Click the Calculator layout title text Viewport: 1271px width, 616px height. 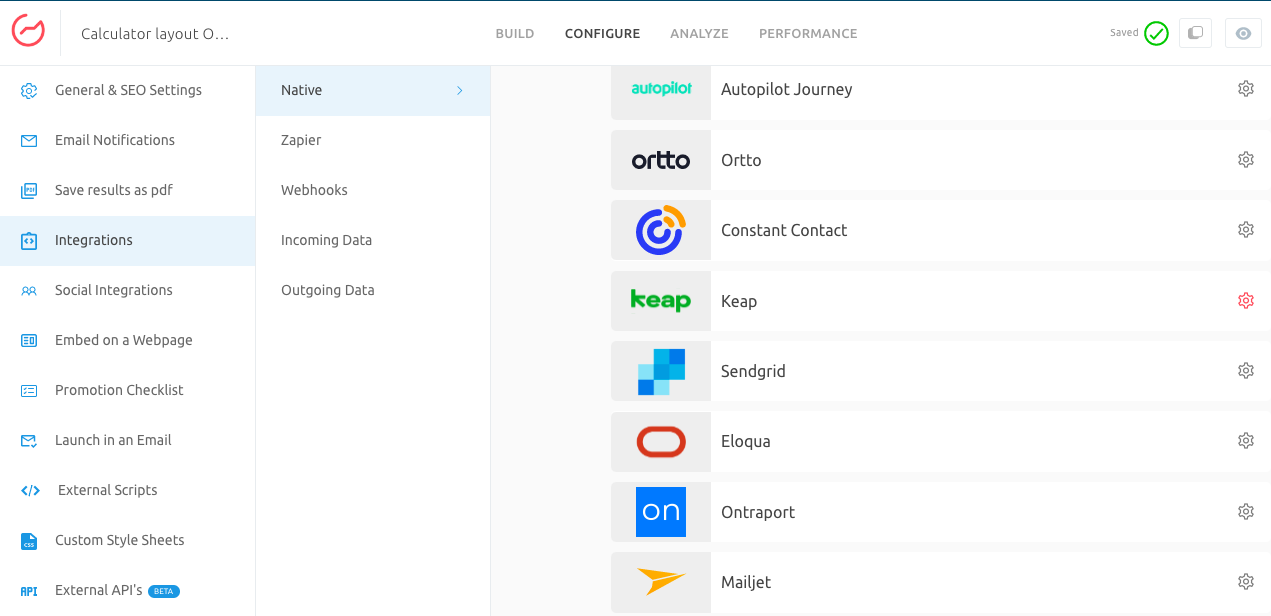pos(155,34)
